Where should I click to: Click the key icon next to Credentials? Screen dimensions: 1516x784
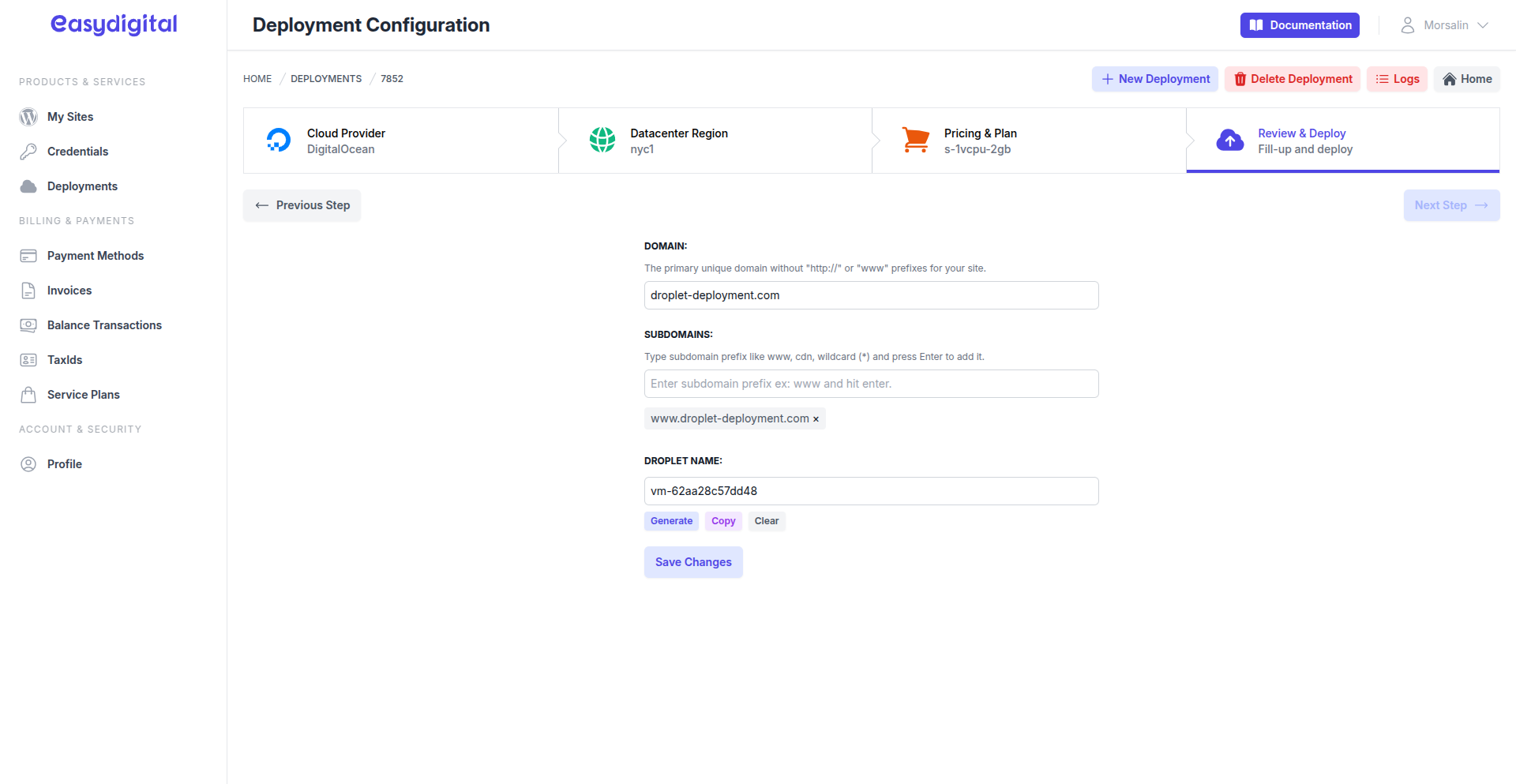(28, 151)
